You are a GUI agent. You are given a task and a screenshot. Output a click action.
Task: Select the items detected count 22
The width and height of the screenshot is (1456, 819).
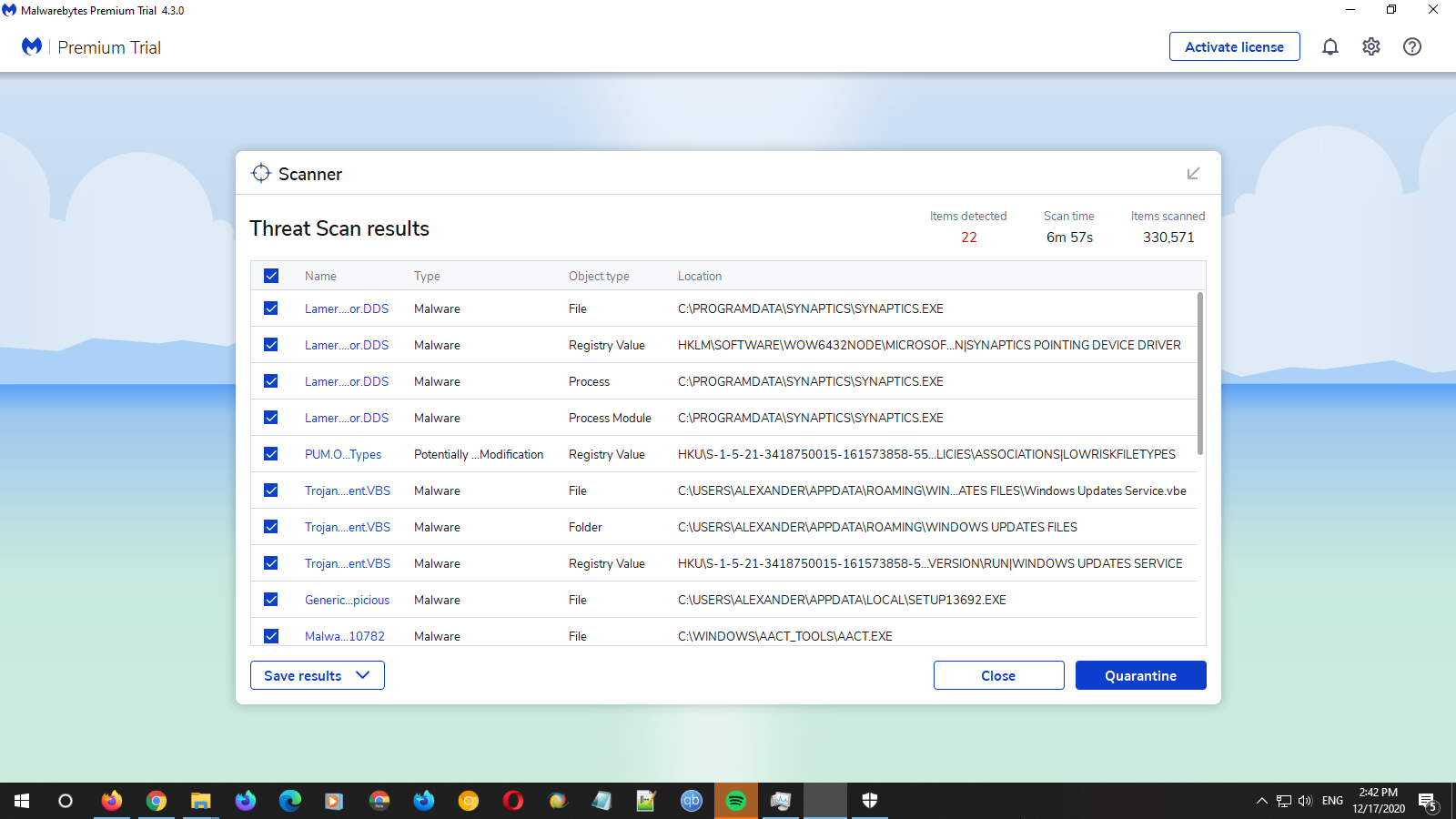pyautogui.click(x=968, y=238)
